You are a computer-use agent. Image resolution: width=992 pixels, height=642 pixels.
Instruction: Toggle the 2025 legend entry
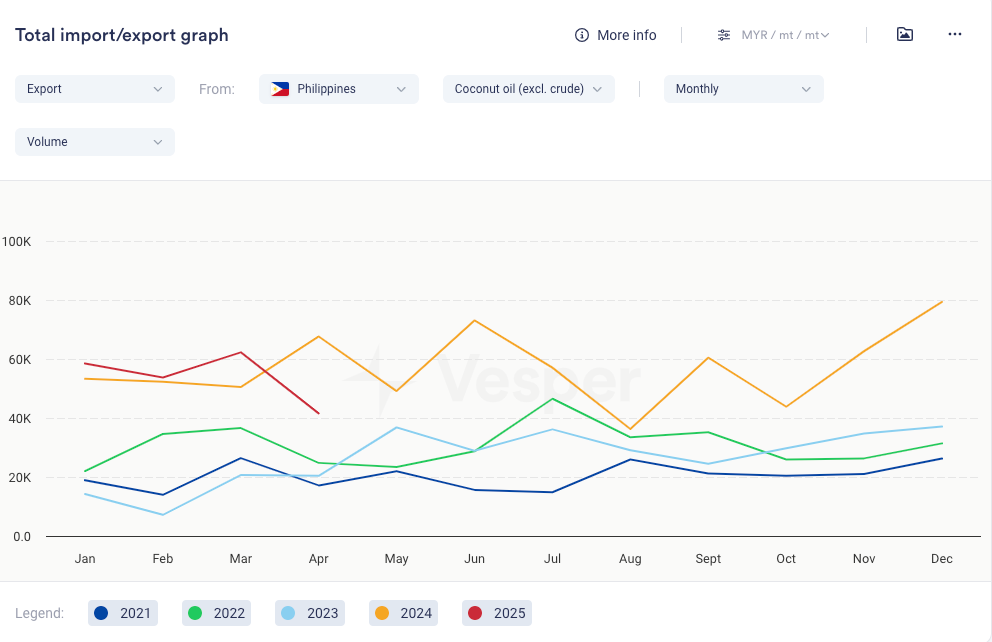click(x=497, y=613)
